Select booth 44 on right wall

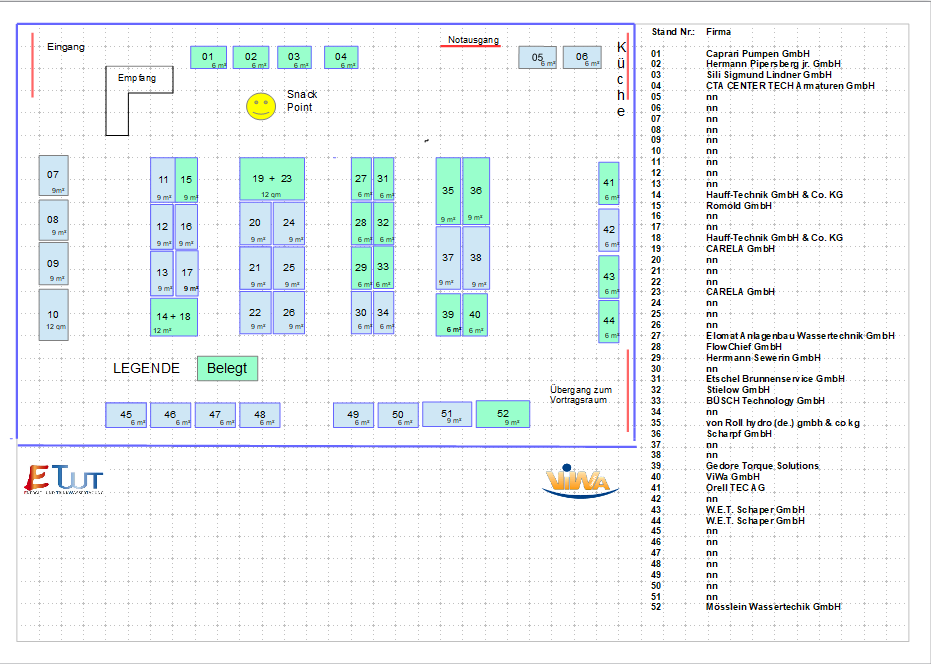click(x=609, y=321)
